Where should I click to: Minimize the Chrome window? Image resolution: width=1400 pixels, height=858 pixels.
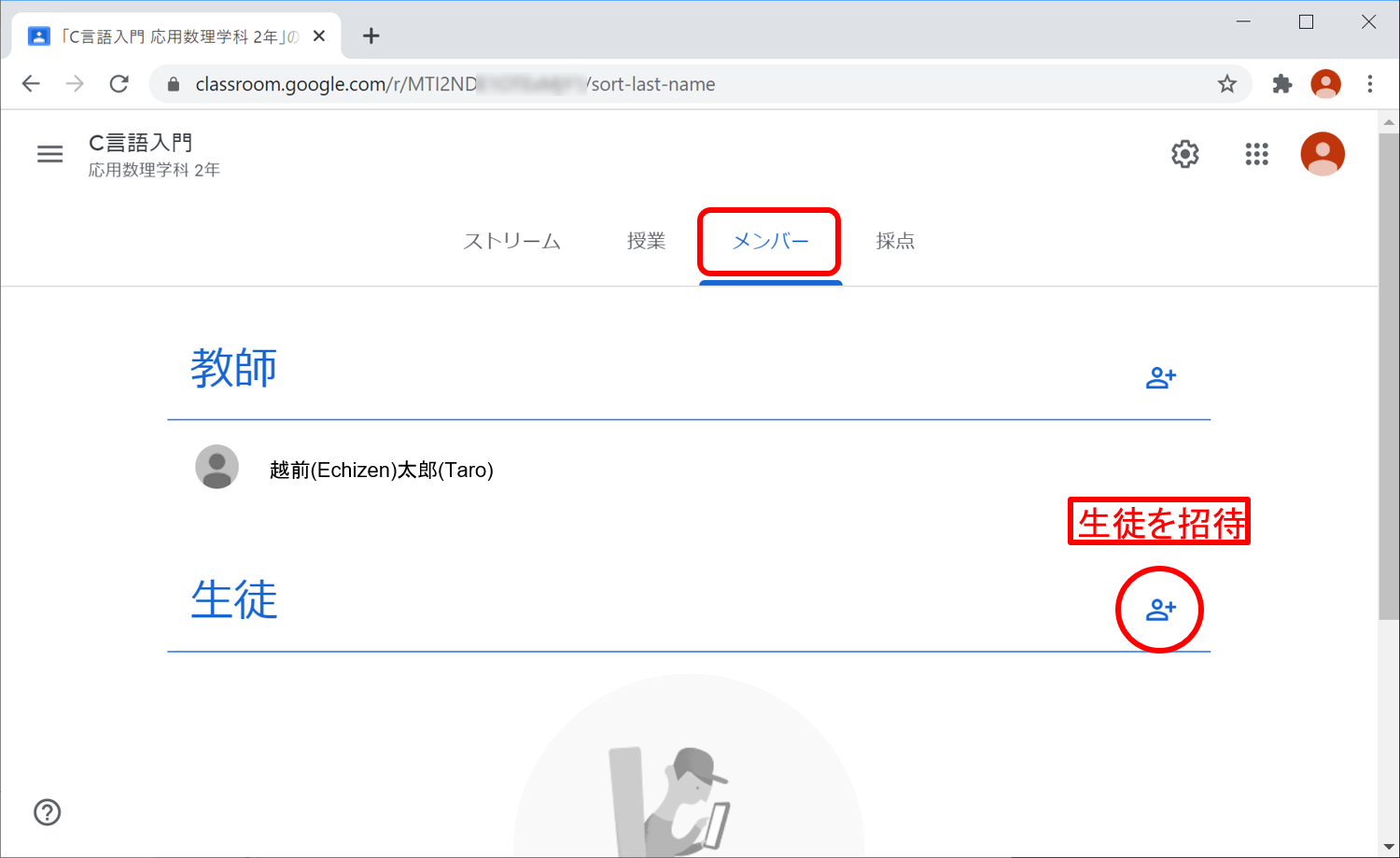coord(1243,21)
